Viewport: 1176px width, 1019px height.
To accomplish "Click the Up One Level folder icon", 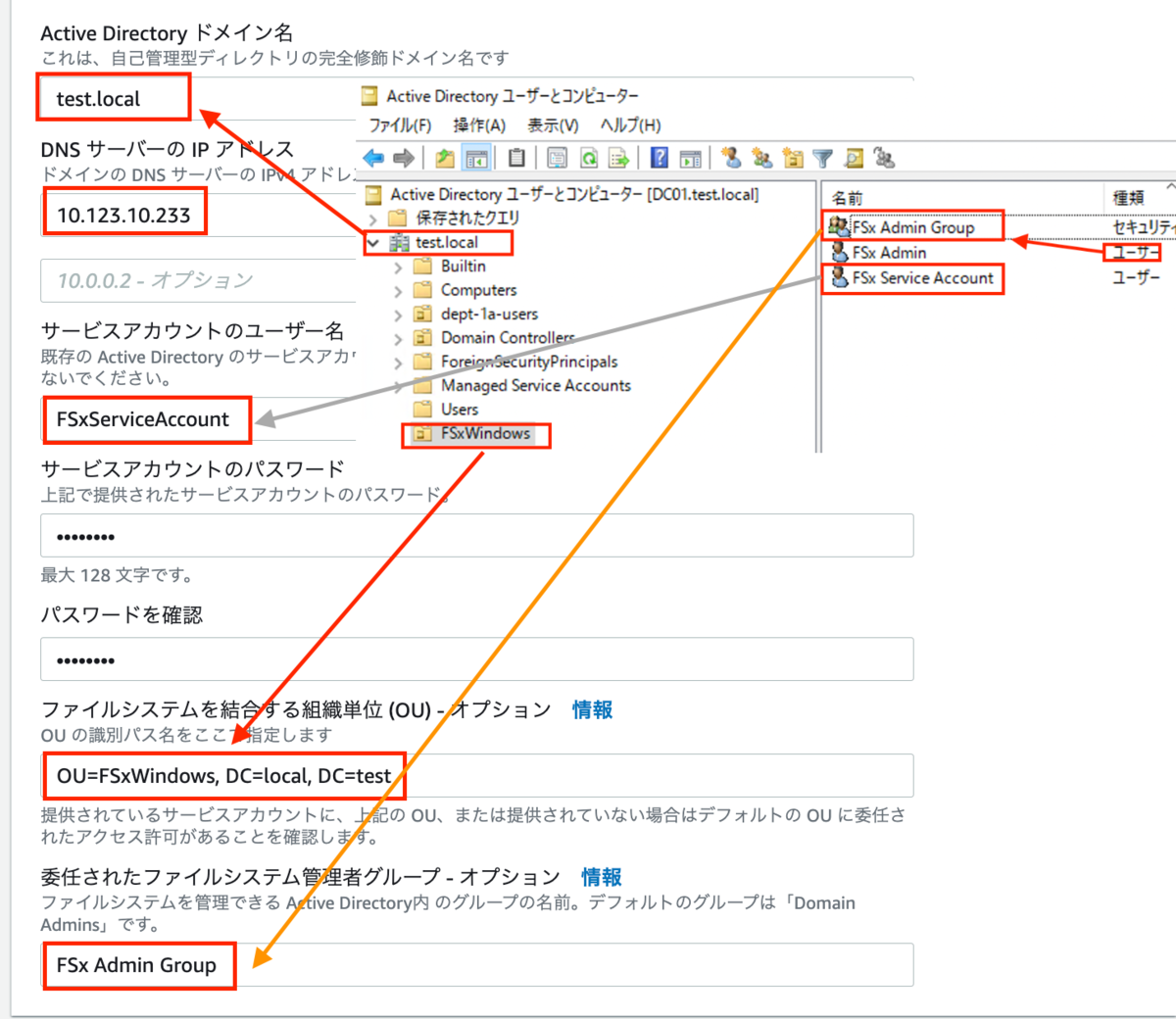I will tap(445, 158).
